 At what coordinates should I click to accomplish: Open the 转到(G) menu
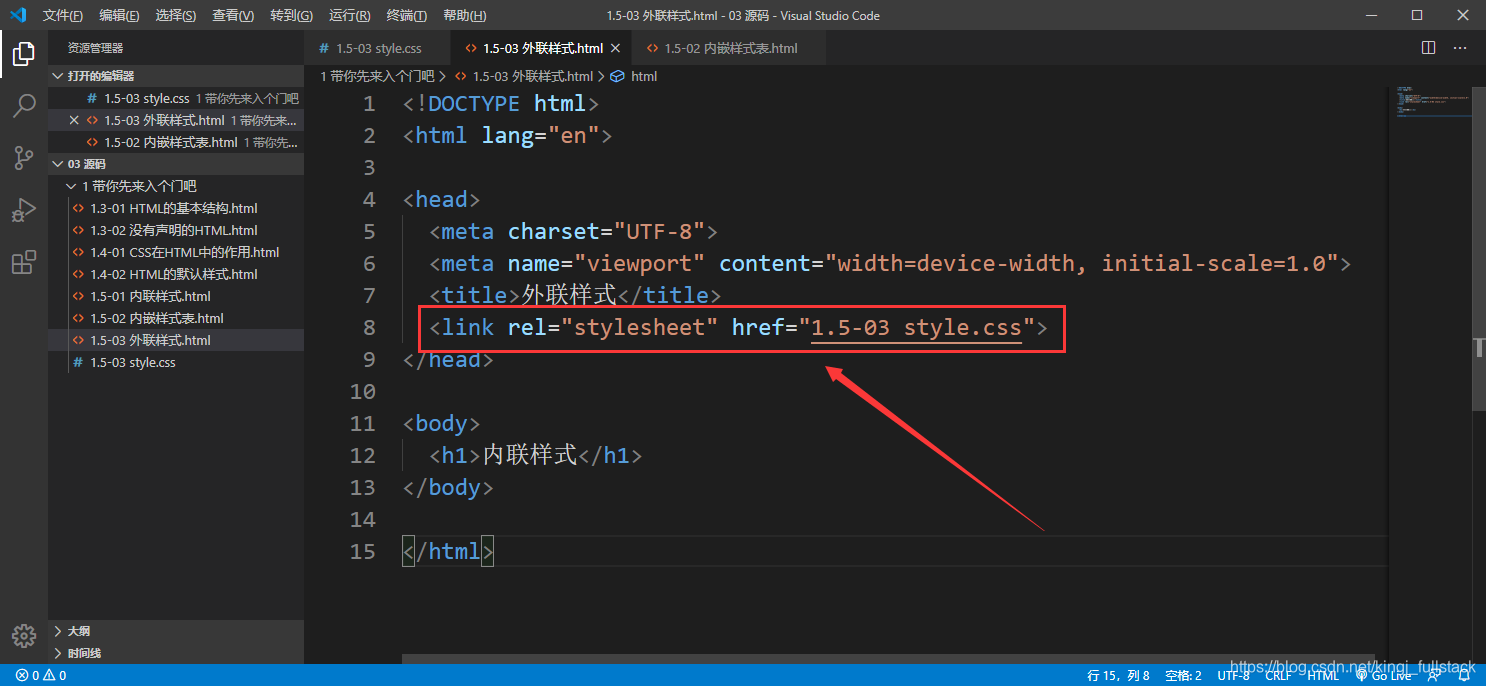[x=291, y=15]
